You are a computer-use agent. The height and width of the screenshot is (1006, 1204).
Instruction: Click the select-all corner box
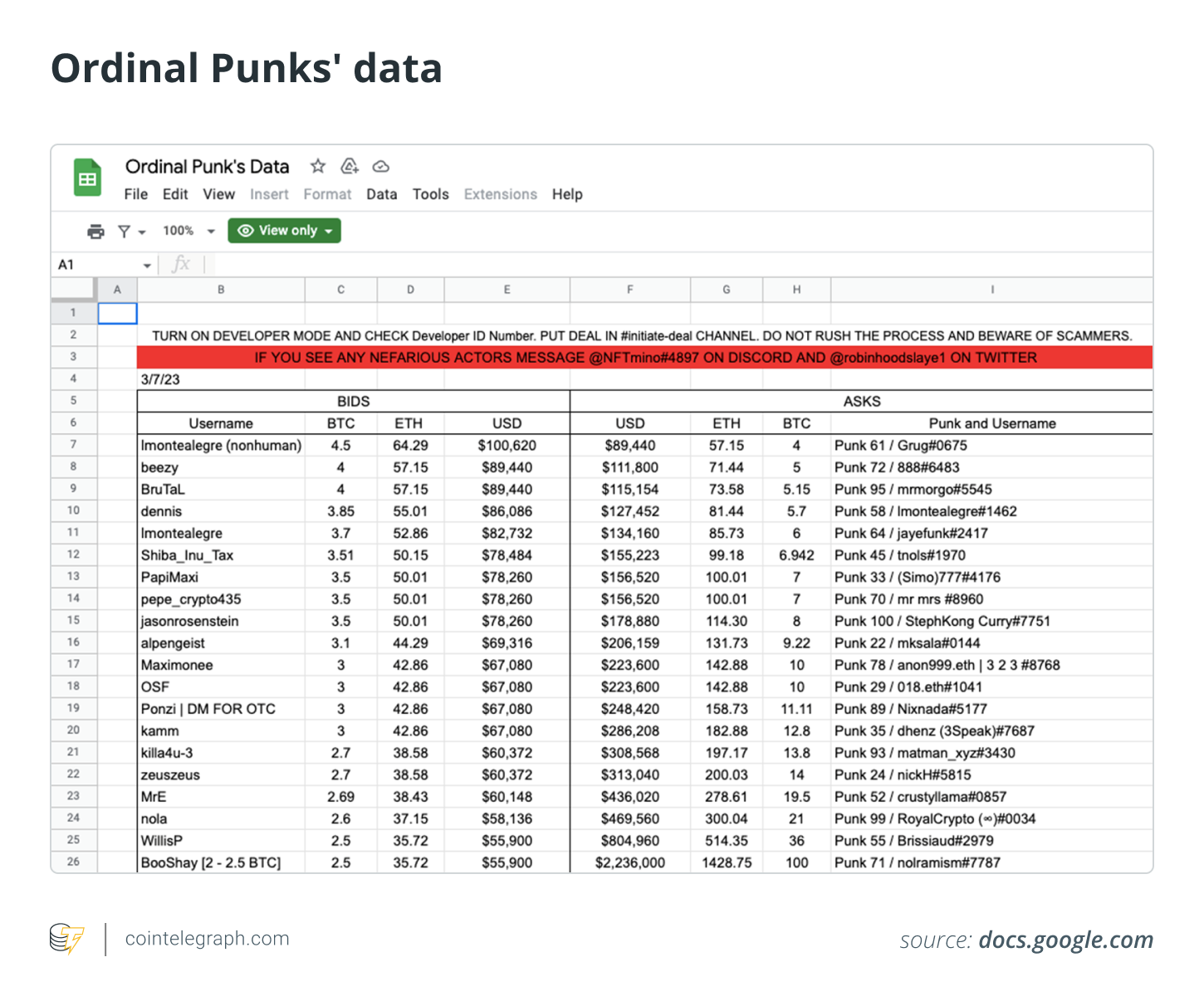[x=74, y=289]
